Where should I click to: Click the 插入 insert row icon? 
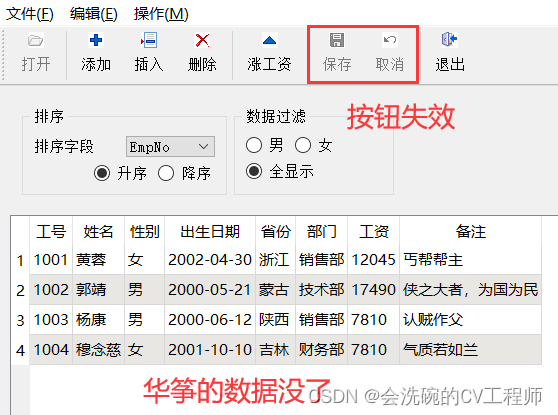click(149, 40)
